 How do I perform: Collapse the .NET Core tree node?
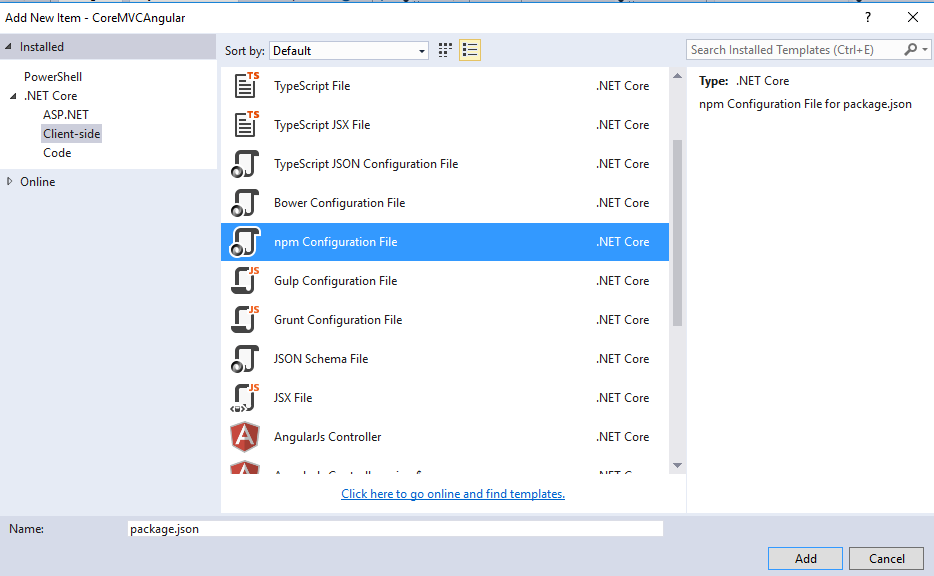tap(13, 96)
